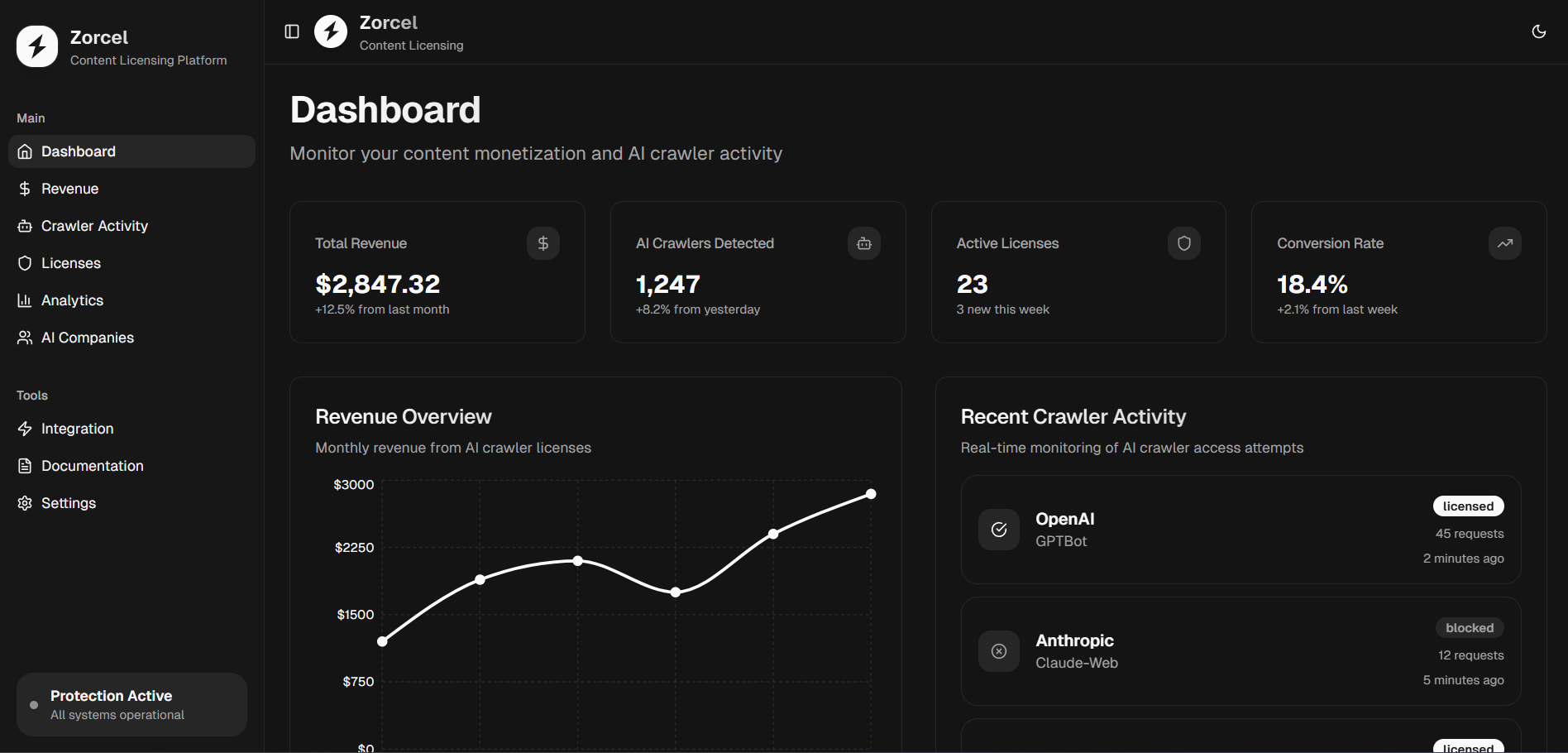Viewport: 1568px width, 753px height.
Task: Click the $2250 axis label
Action: coord(355,548)
